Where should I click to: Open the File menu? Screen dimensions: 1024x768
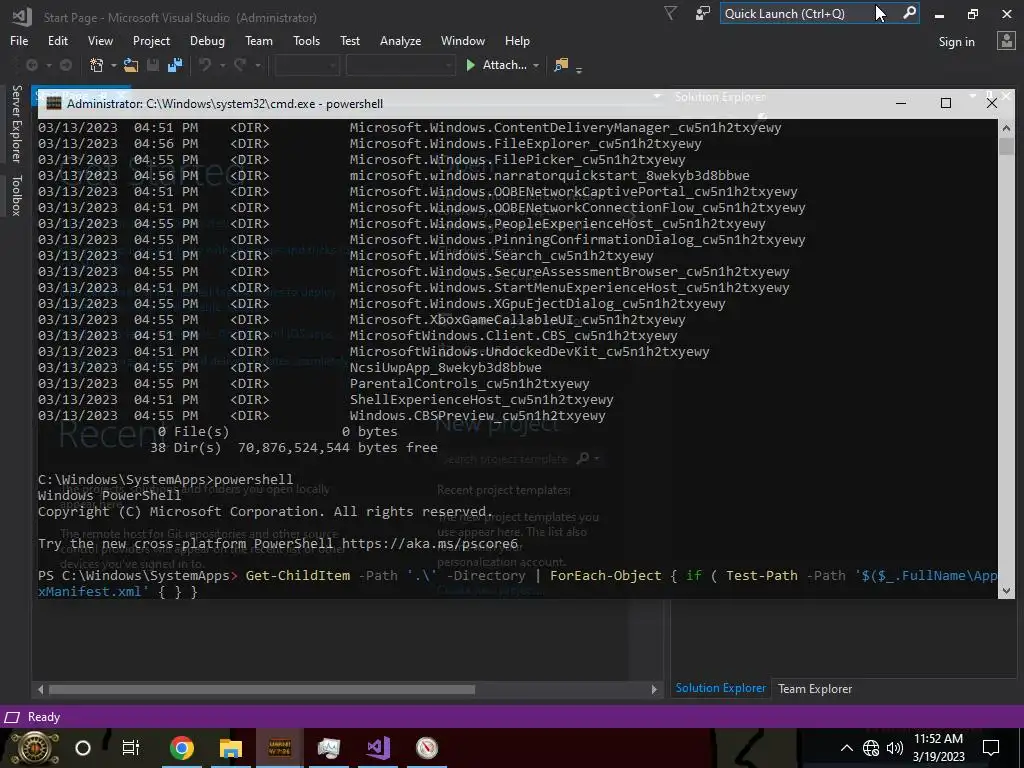tap(19, 40)
